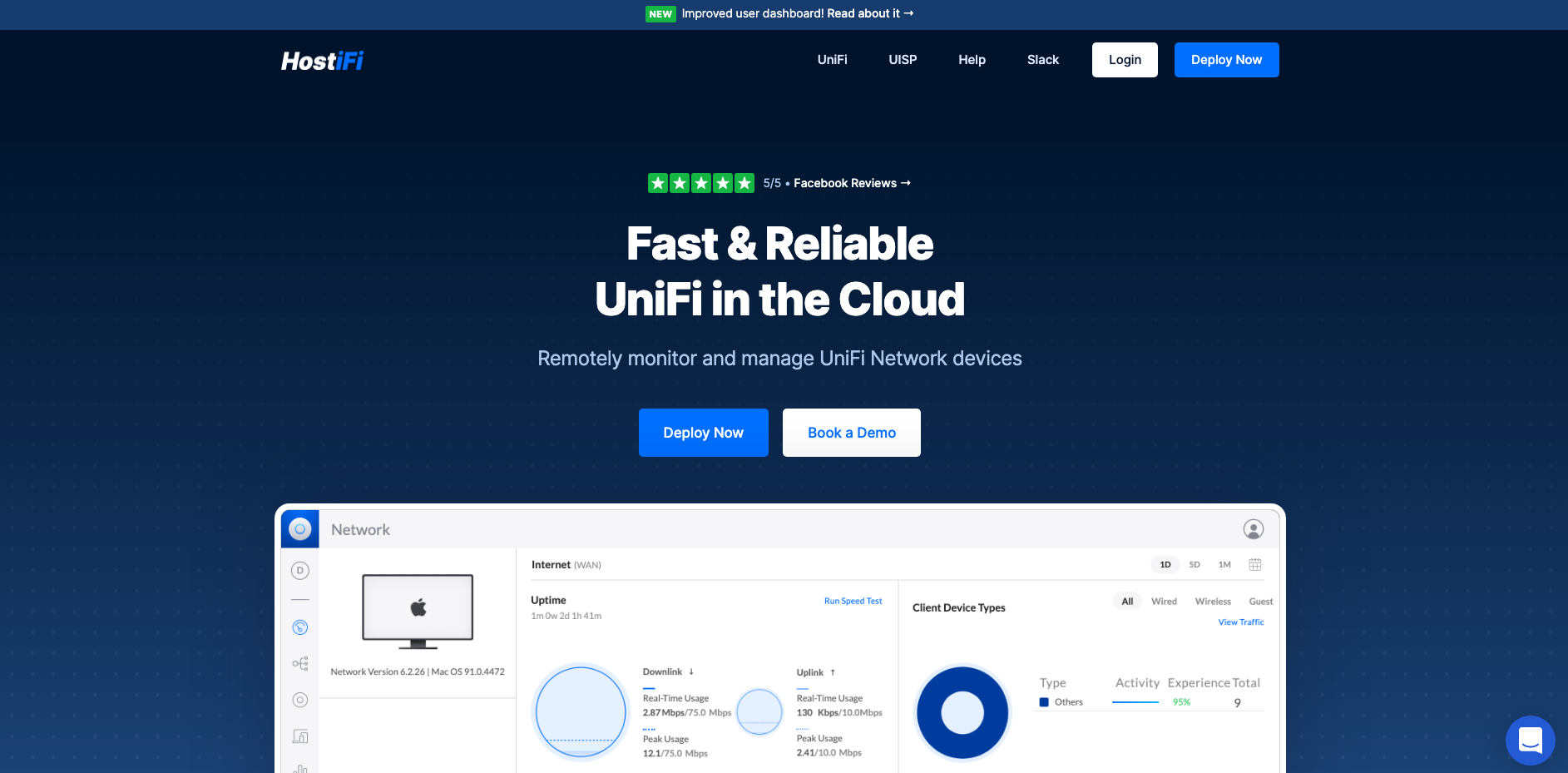Click the Run Speed Test link
The width and height of the screenshot is (1568, 773).
tap(853, 601)
